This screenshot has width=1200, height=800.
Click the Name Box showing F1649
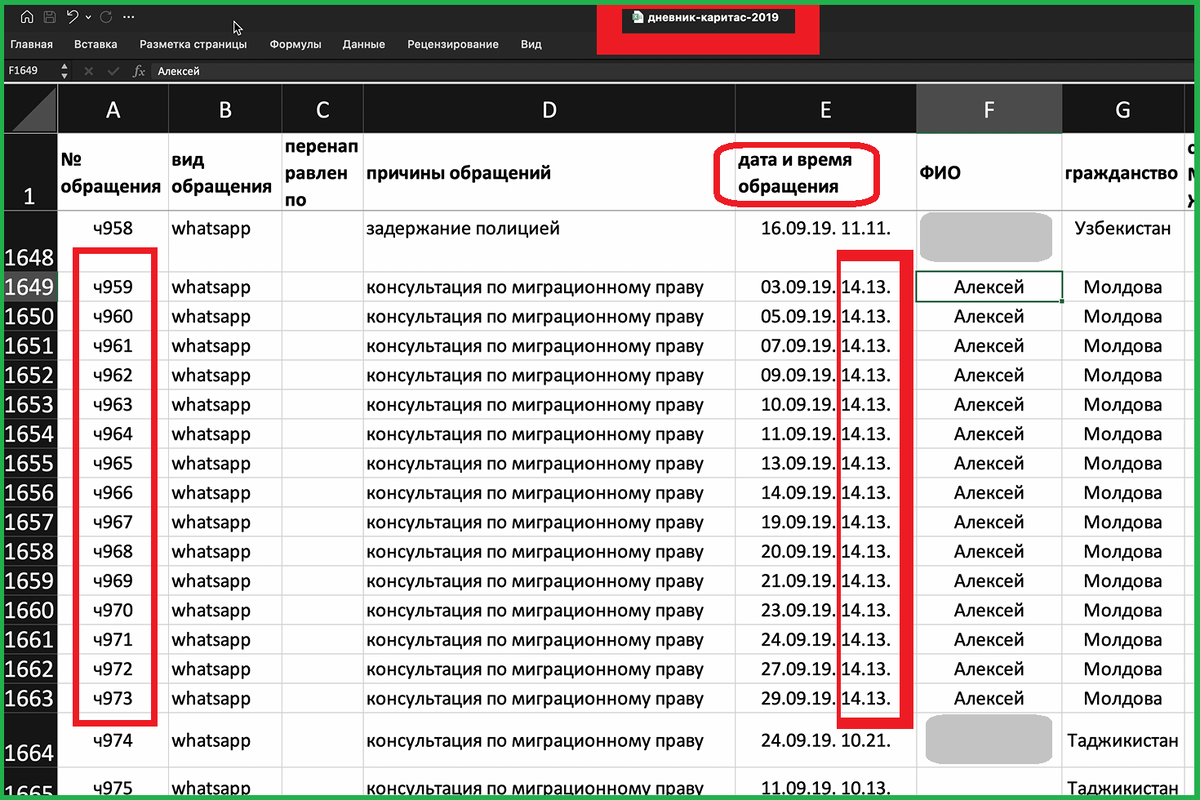(25, 71)
